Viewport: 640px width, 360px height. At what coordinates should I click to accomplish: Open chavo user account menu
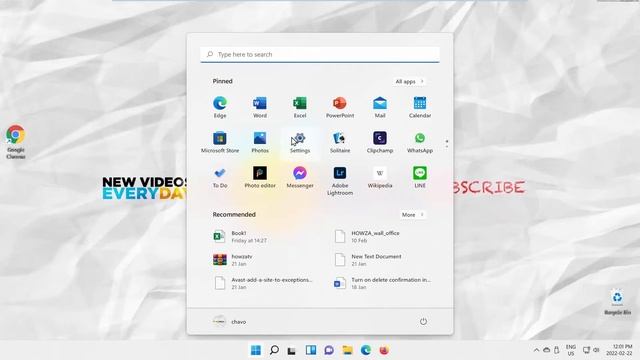click(229, 322)
